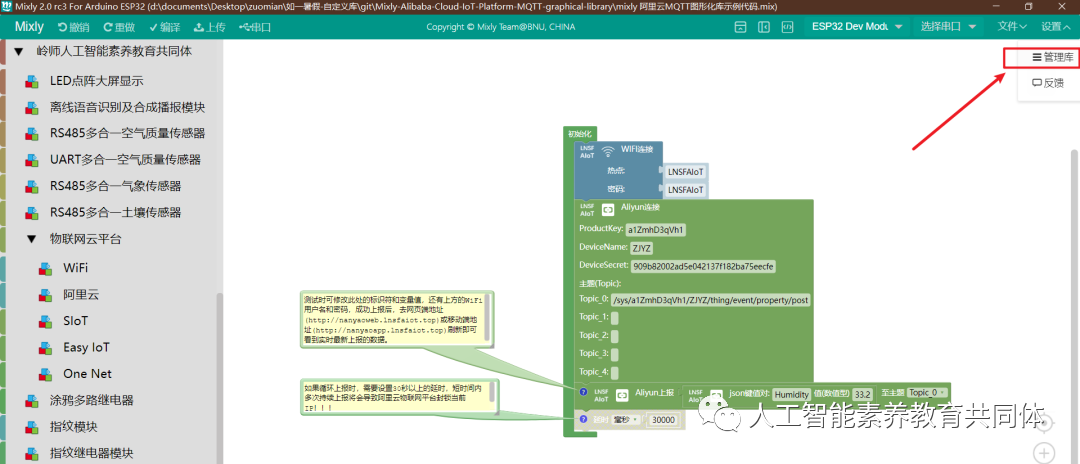This screenshot has width=1080, height=464.
Task: Click the cube icon beside 阿里云
Action: point(45,295)
